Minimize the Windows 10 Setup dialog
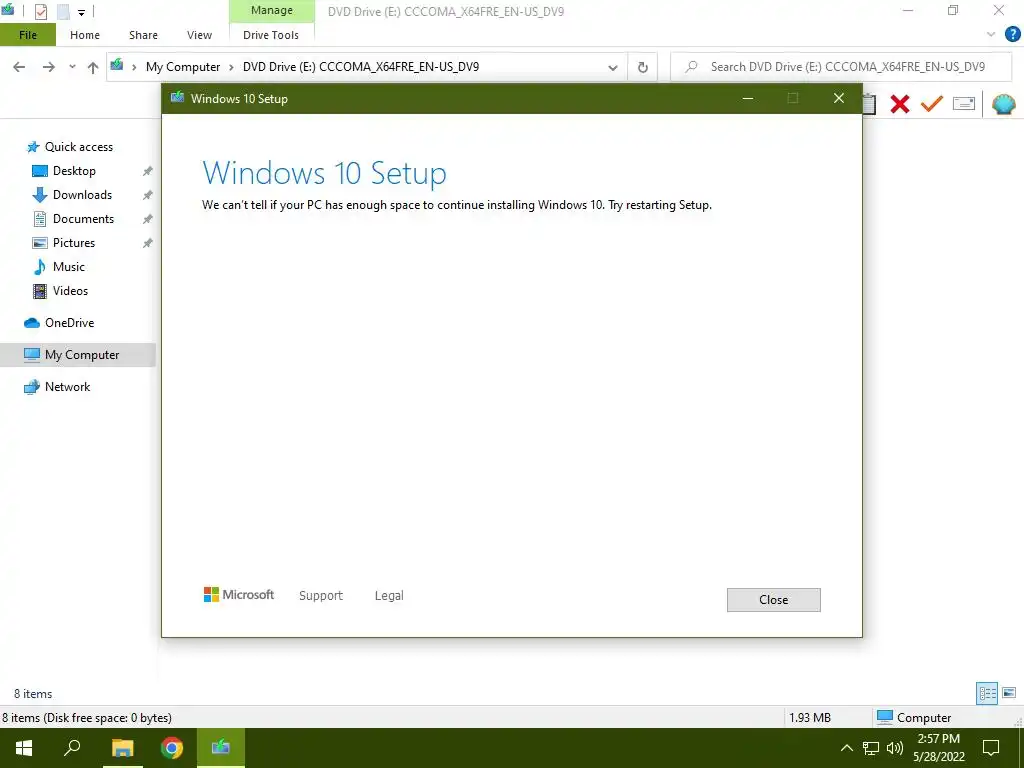The width and height of the screenshot is (1024, 768). coord(748,99)
